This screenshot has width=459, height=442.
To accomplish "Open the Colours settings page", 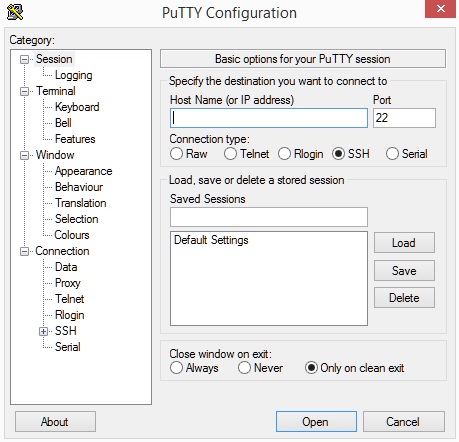I will point(72,235).
